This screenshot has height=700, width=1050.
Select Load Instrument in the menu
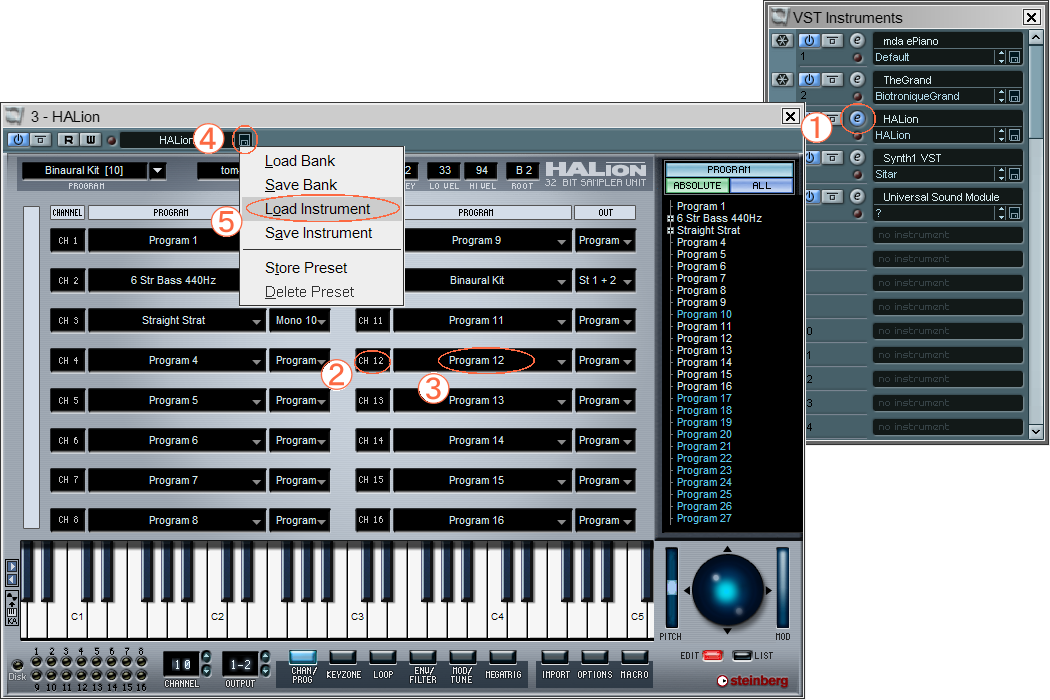(321, 209)
